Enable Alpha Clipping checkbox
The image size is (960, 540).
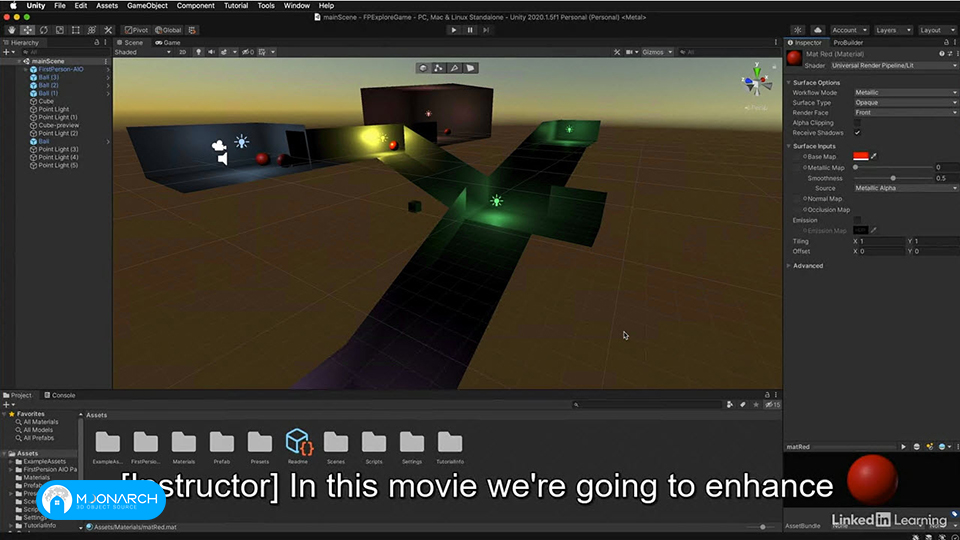[857, 123]
